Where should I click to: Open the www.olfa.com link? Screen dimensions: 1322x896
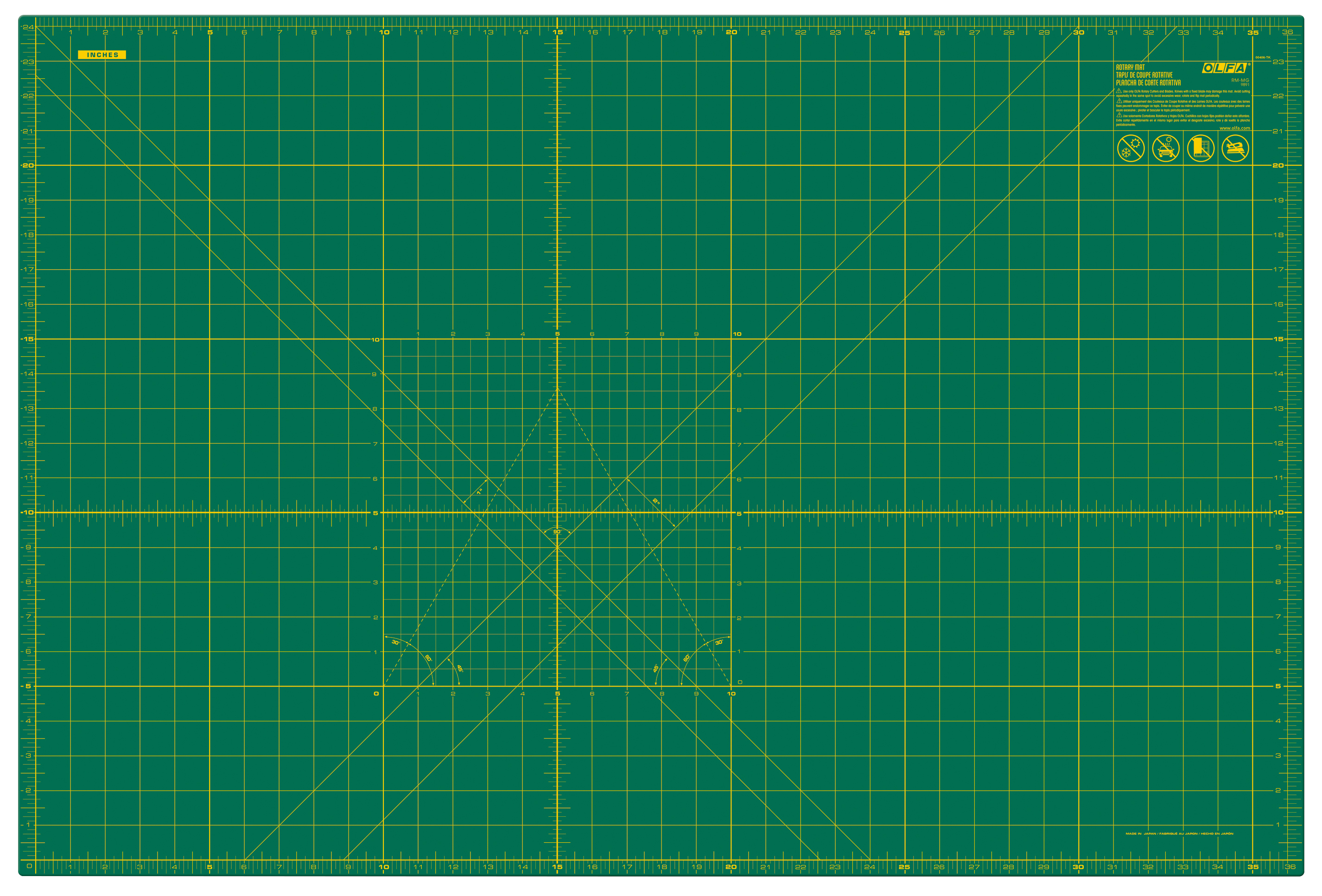[1234, 128]
